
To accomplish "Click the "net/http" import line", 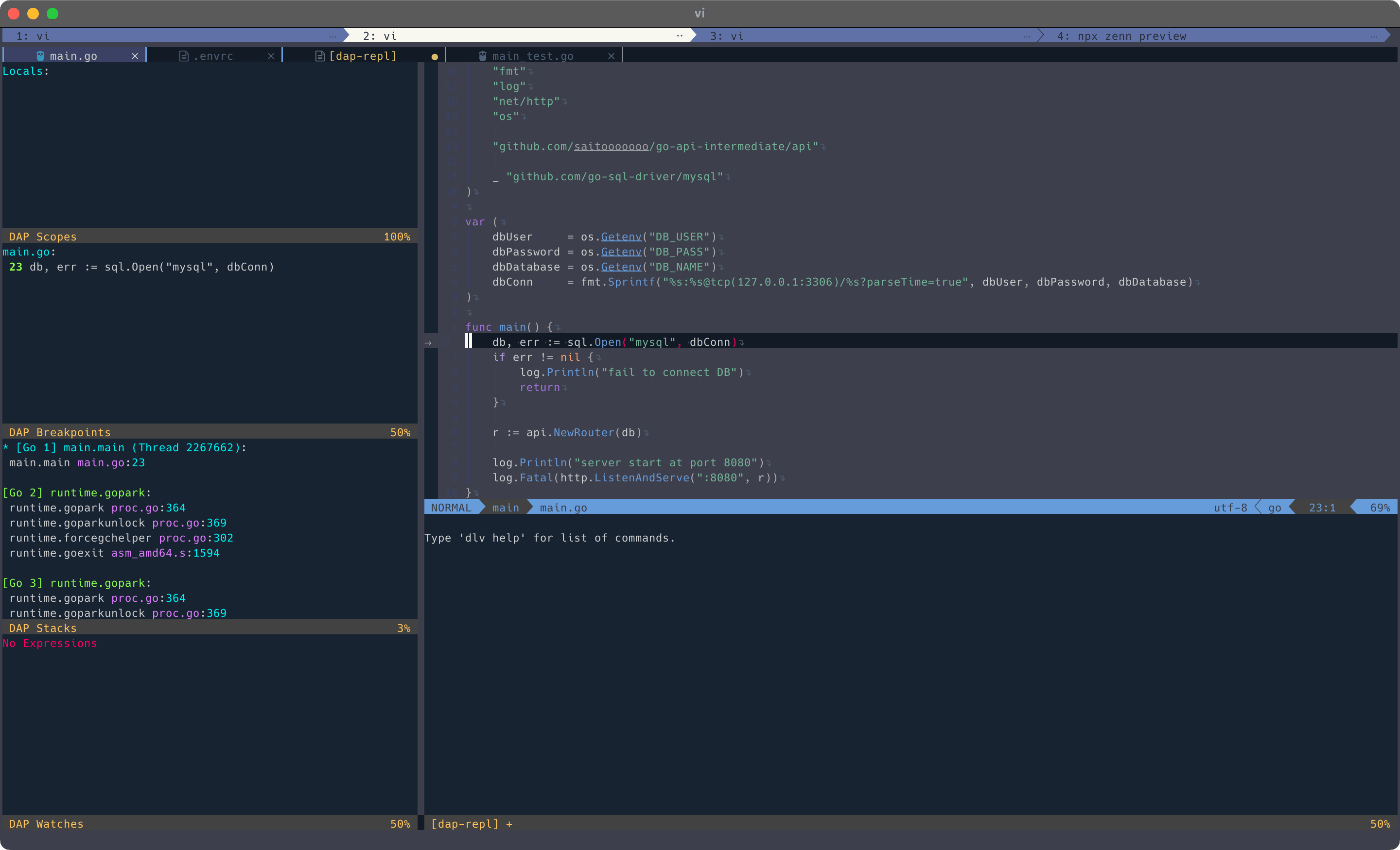I will point(527,101).
